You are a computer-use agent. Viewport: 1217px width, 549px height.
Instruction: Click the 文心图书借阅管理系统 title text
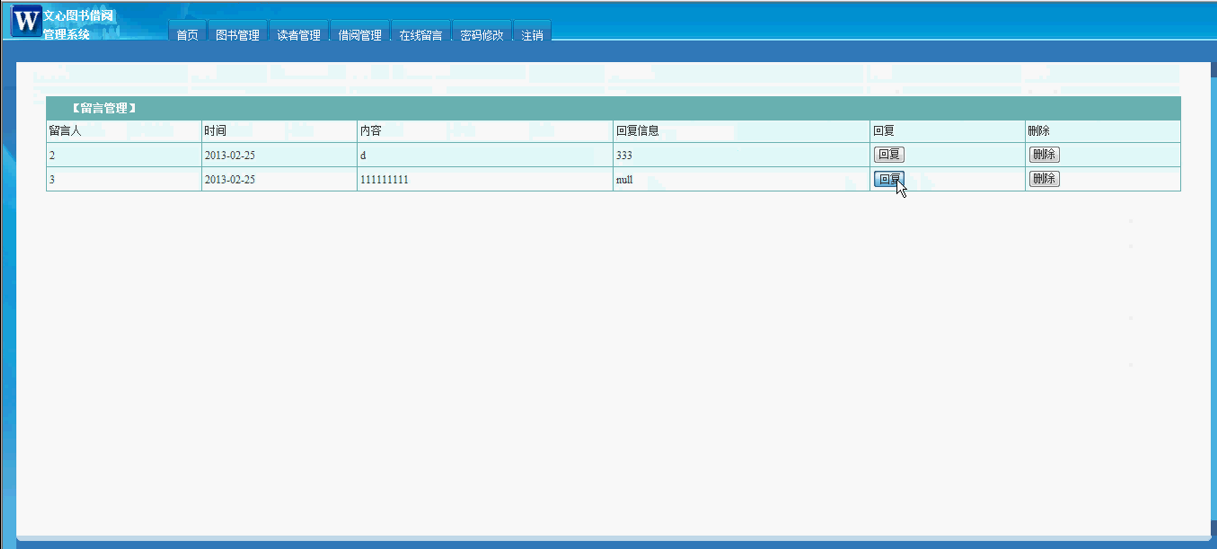click(x=78, y=25)
